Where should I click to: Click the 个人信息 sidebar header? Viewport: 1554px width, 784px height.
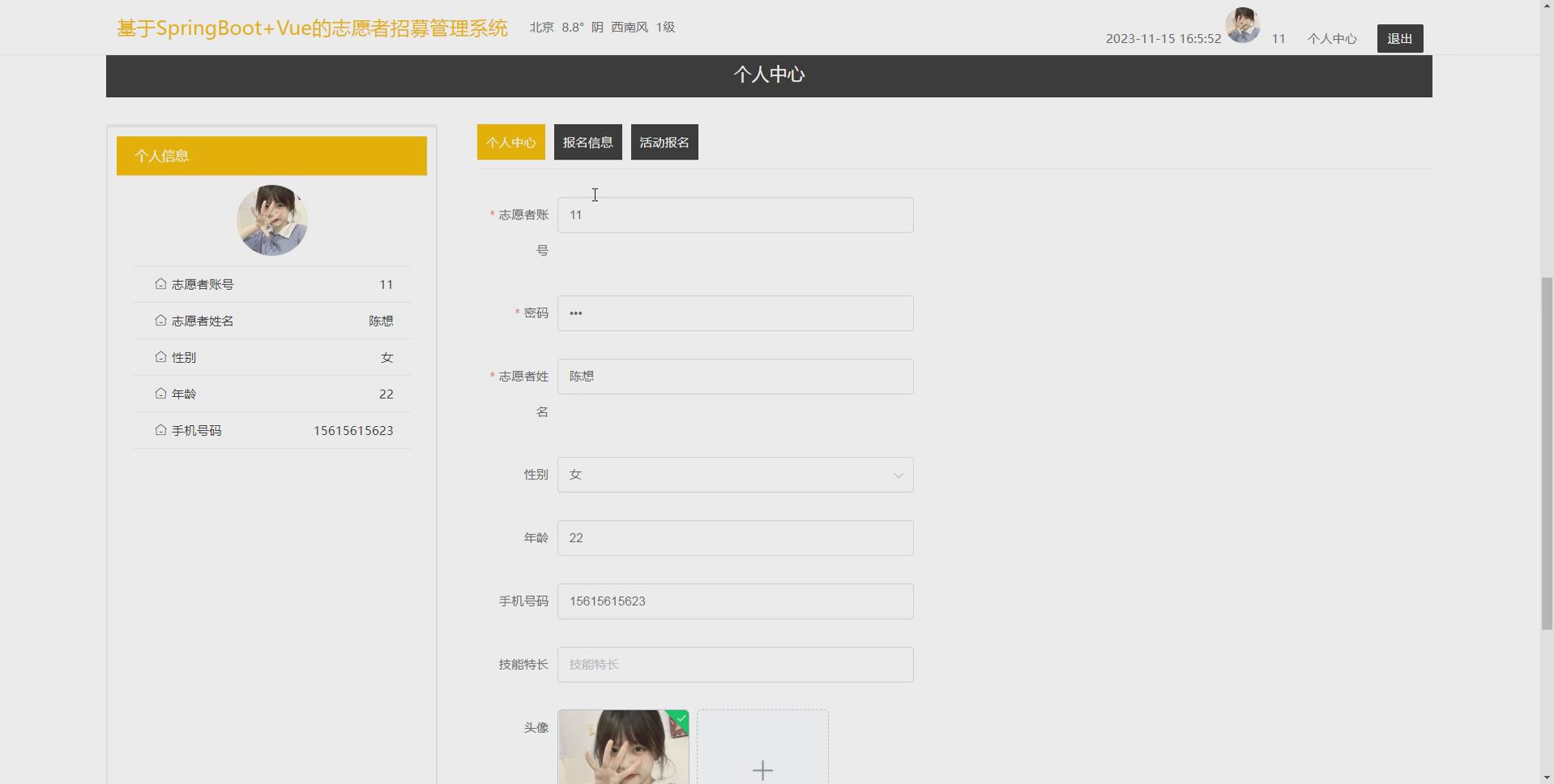tap(271, 156)
